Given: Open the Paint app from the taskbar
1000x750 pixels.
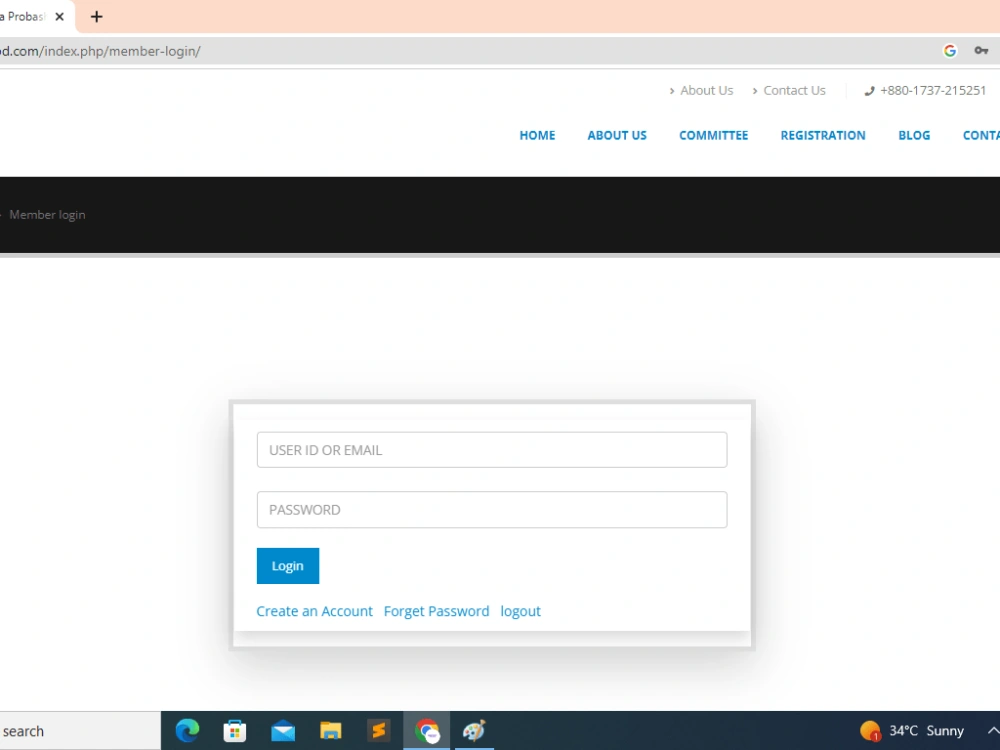Looking at the screenshot, I should [x=473, y=730].
